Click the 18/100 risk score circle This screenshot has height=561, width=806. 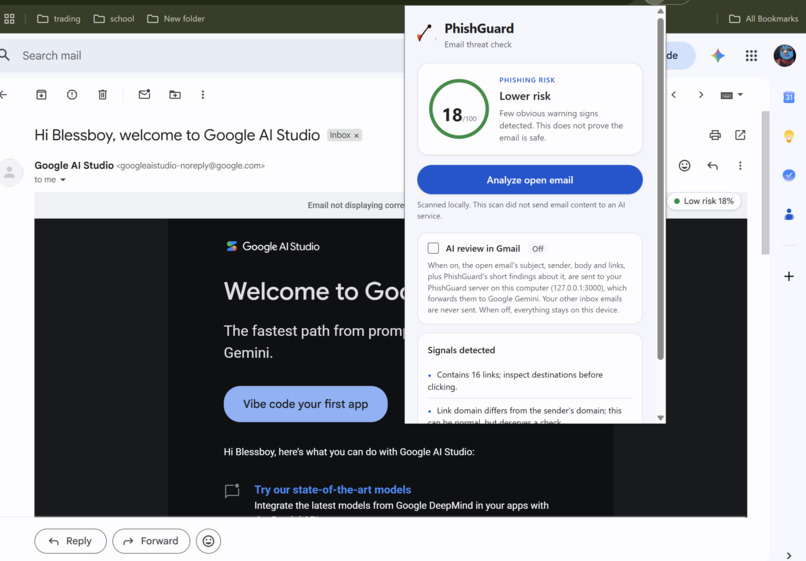click(459, 109)
